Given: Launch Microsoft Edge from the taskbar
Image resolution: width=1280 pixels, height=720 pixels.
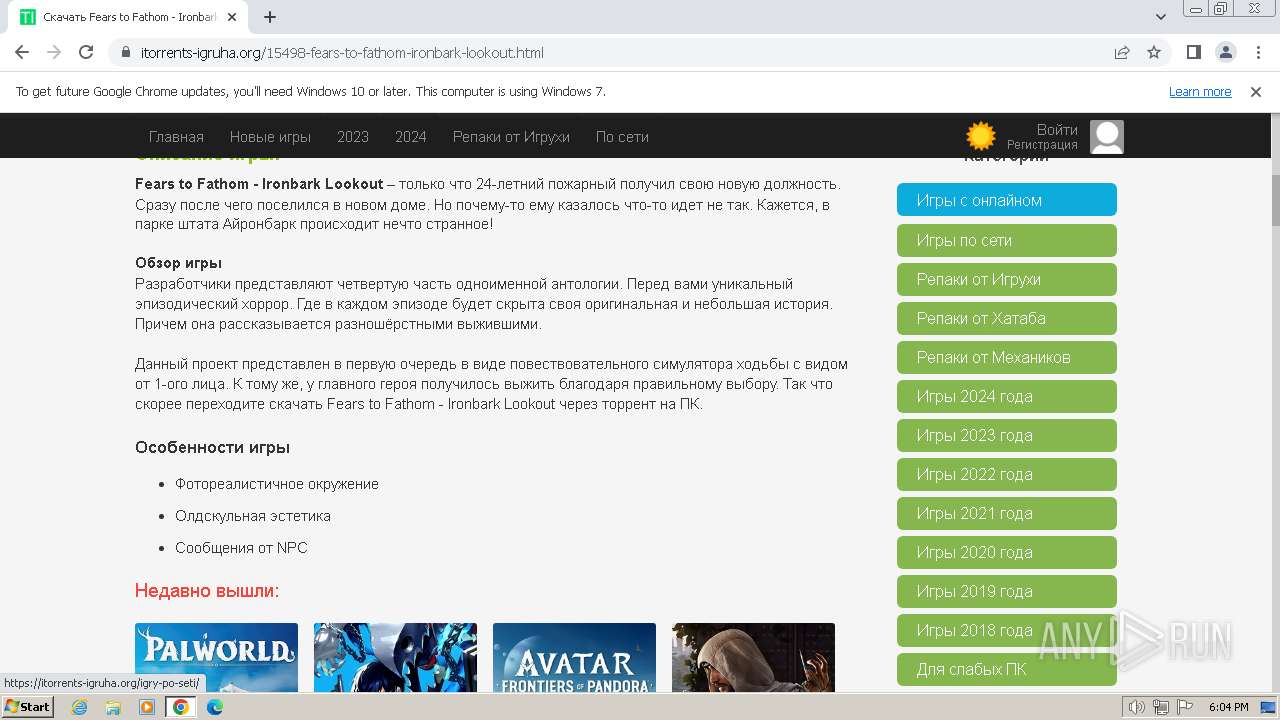Looking at the screenshot, I should point(215,707).
